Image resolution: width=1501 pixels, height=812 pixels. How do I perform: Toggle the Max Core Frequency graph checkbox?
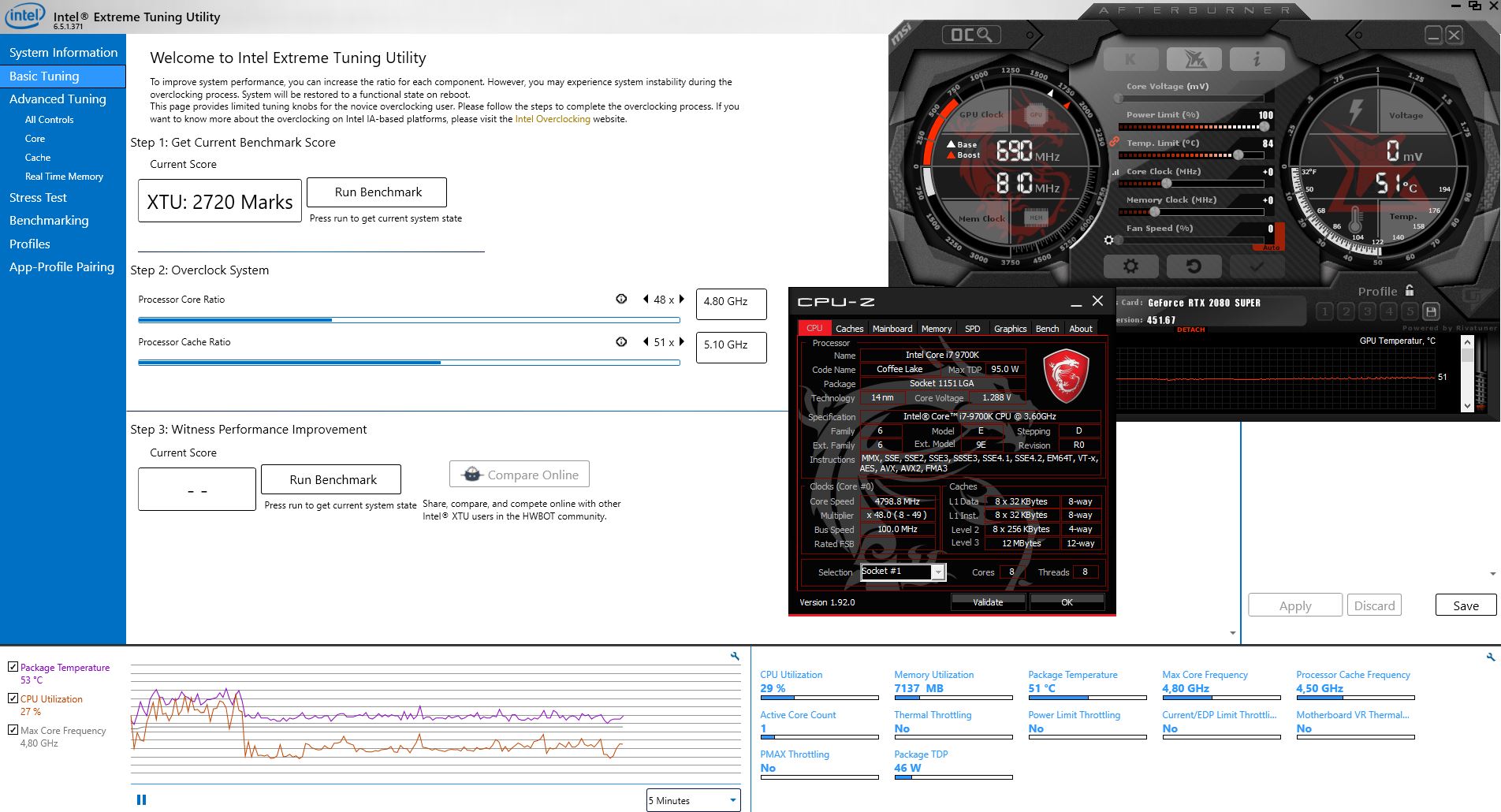(x=13, y=730)
